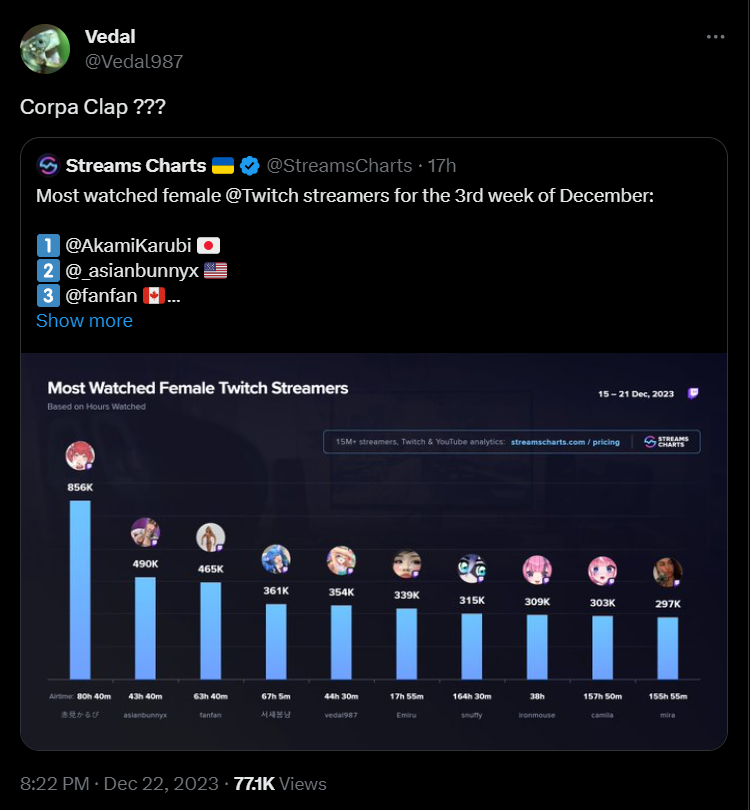
Task: Click the blue verified badge icon
Action: pos(249,166)
